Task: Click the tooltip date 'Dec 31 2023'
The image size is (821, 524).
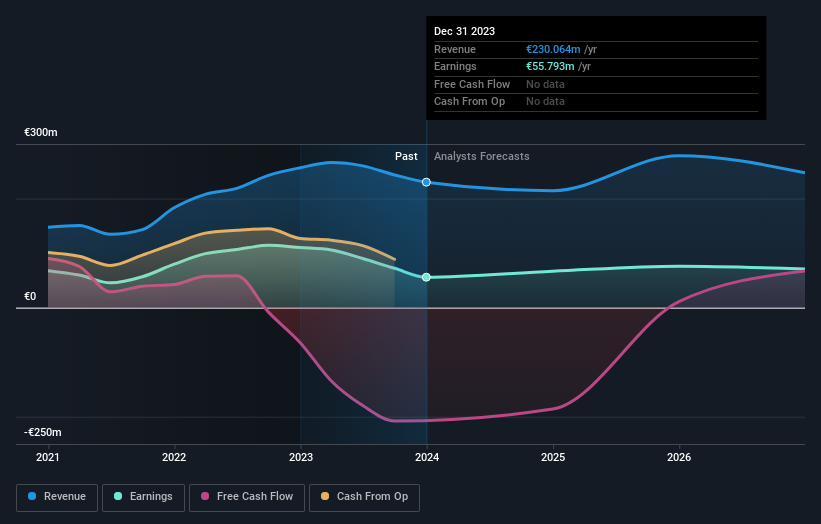Action: pos(464,31)
